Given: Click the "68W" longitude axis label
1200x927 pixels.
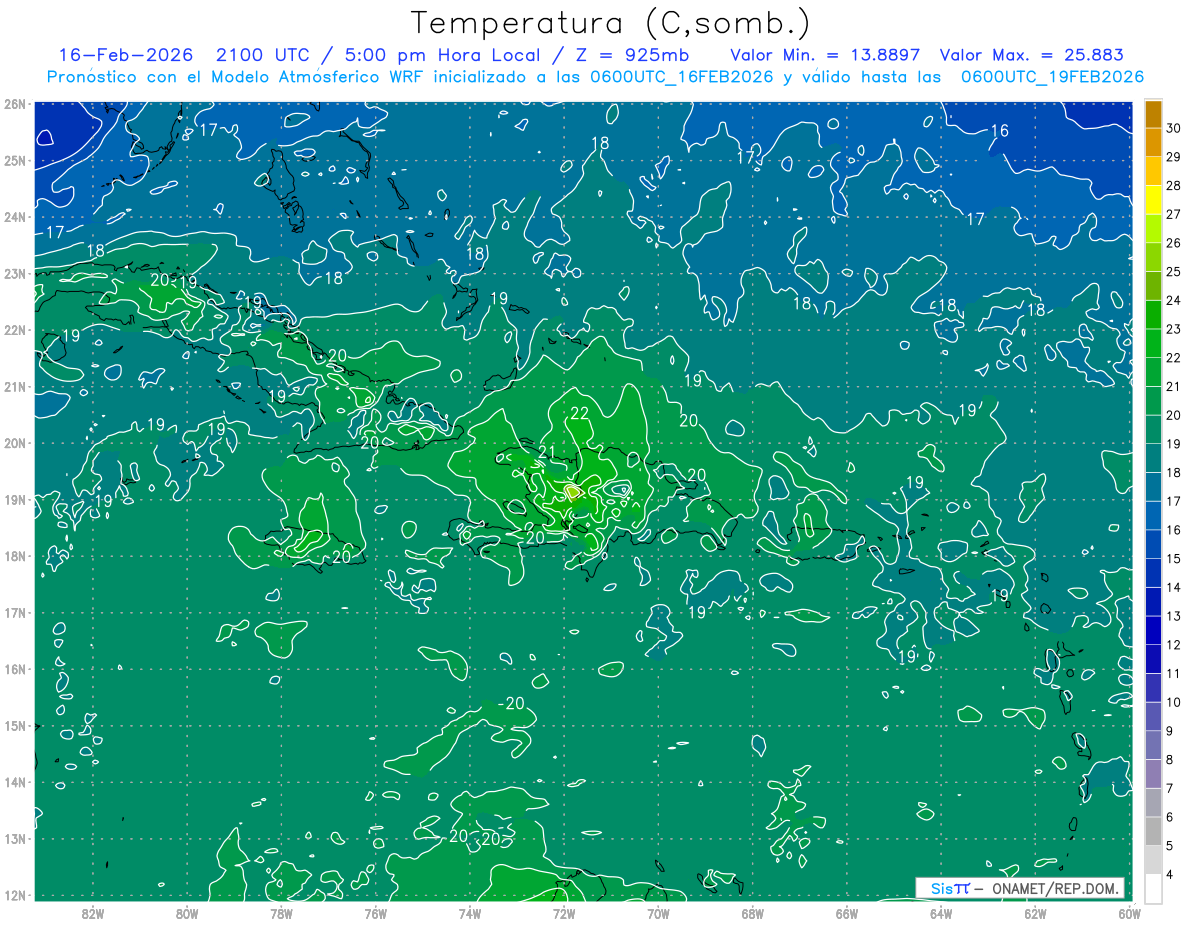Looking at the screenshot, I should (x=752, y=913).
